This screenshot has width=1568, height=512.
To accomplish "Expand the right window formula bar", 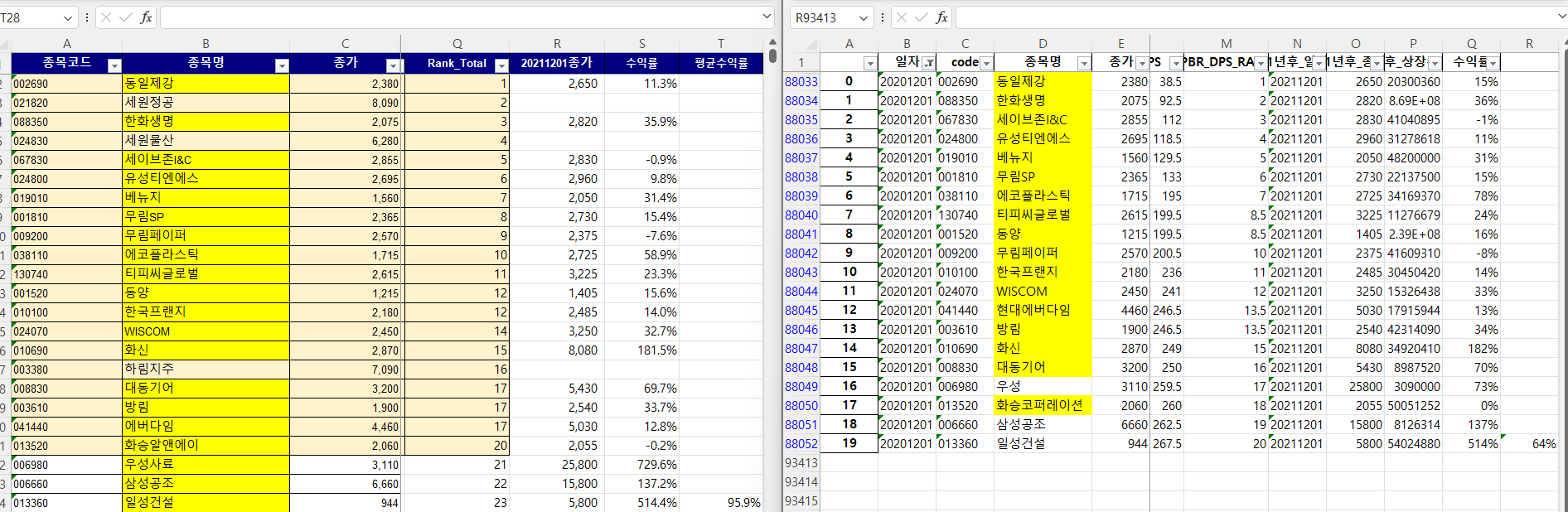I will [x=1561, y=17].
